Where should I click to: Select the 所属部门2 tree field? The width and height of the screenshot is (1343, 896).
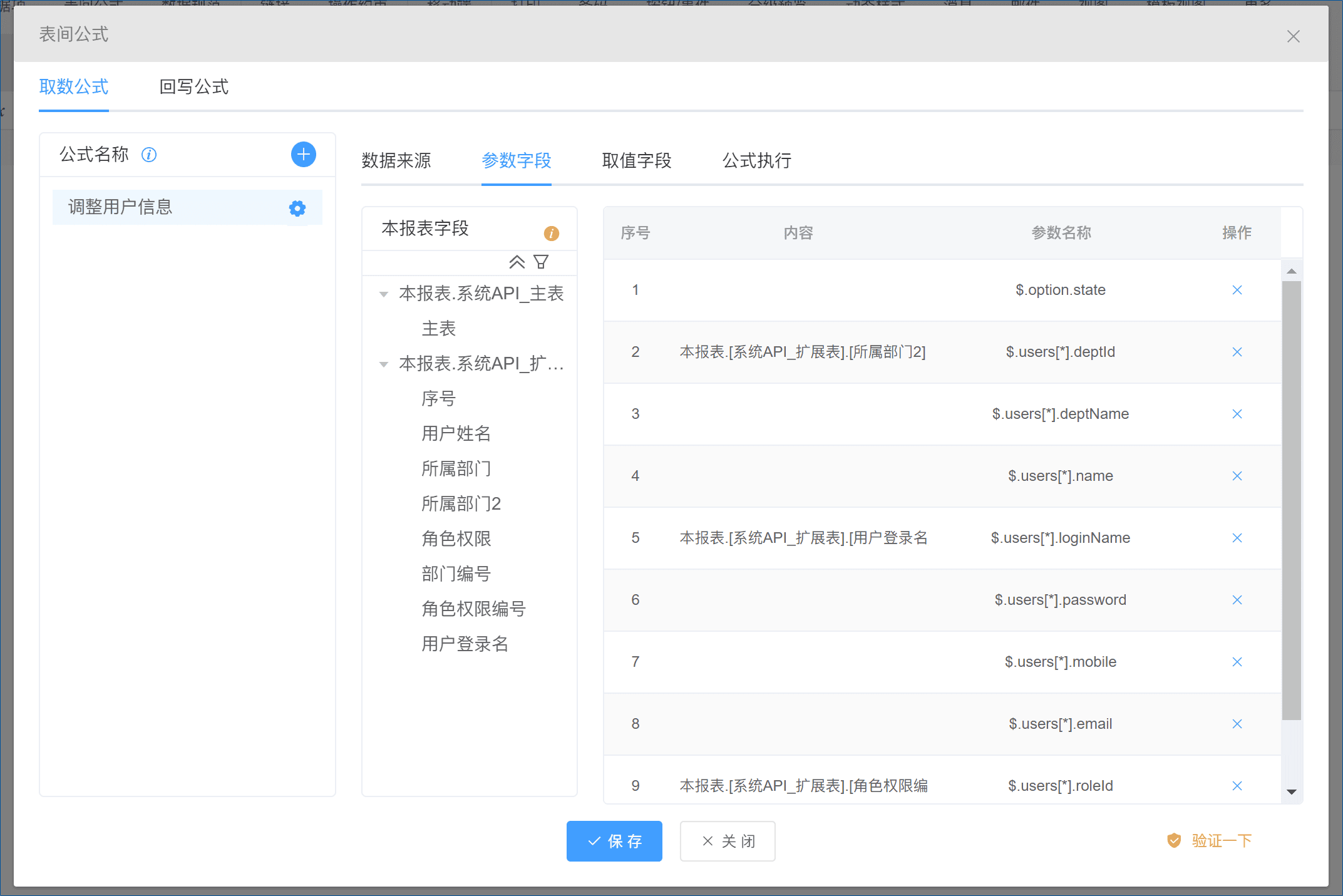[461, 504]
